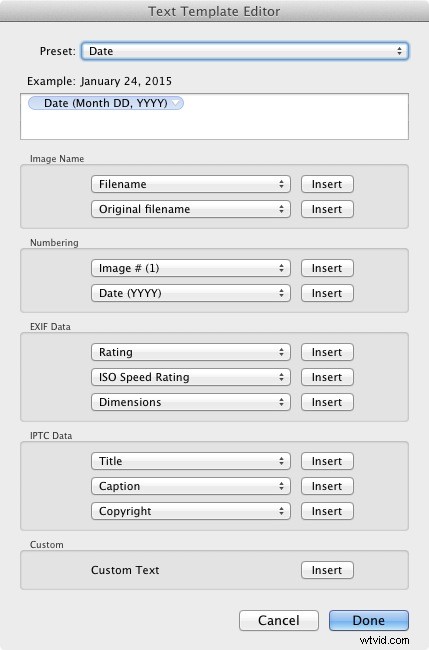This screenshot has width=429, height=650.
Task: Insert the ISO Speed Rating token
Action: 327,377
